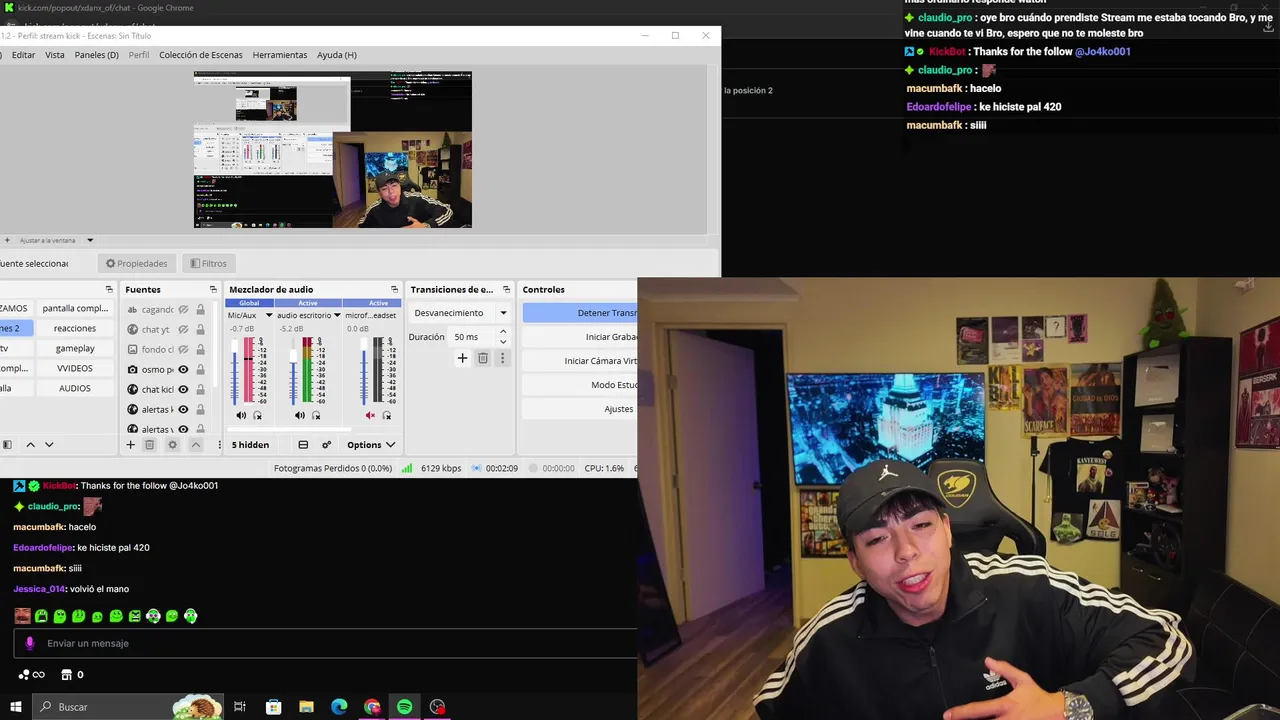Adjust the audio escritorio volume fader

tap(294, 371)
